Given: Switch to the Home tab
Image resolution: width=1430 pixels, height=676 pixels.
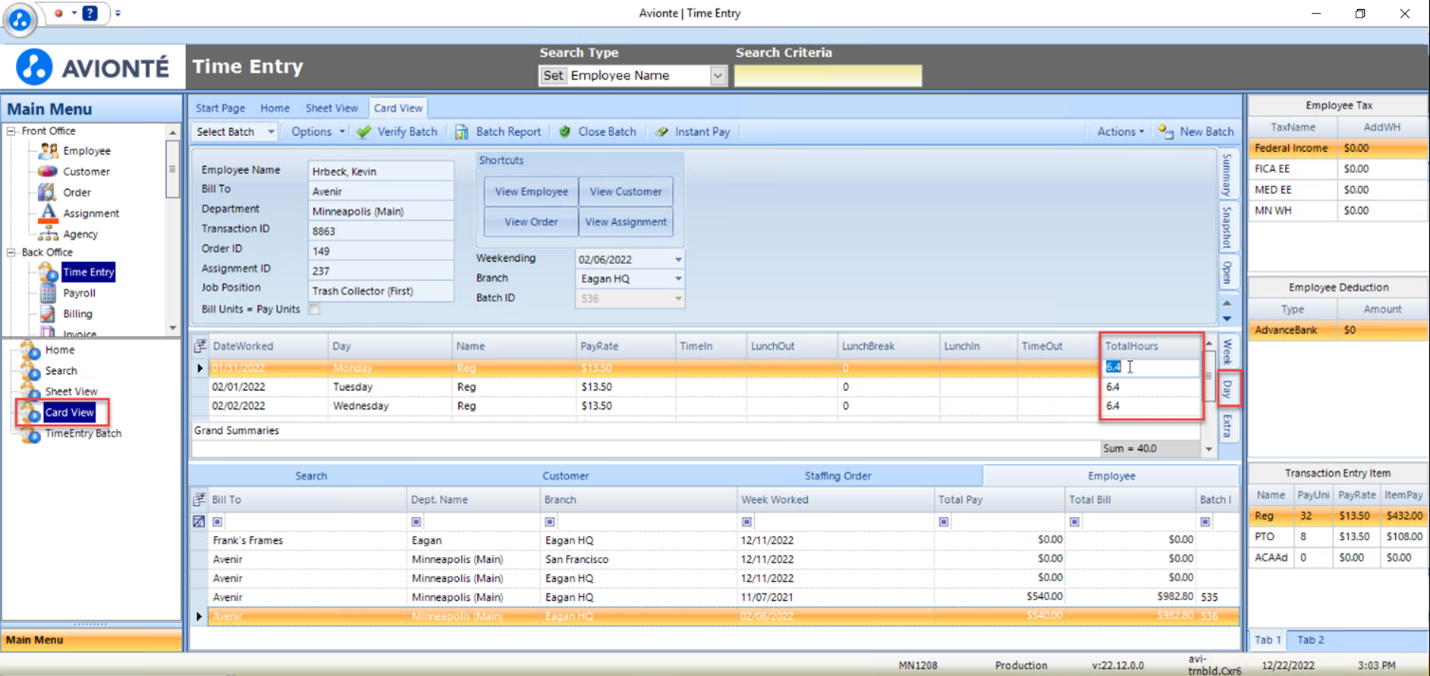Looking at the screenshot, I should [x=275, y=108].
